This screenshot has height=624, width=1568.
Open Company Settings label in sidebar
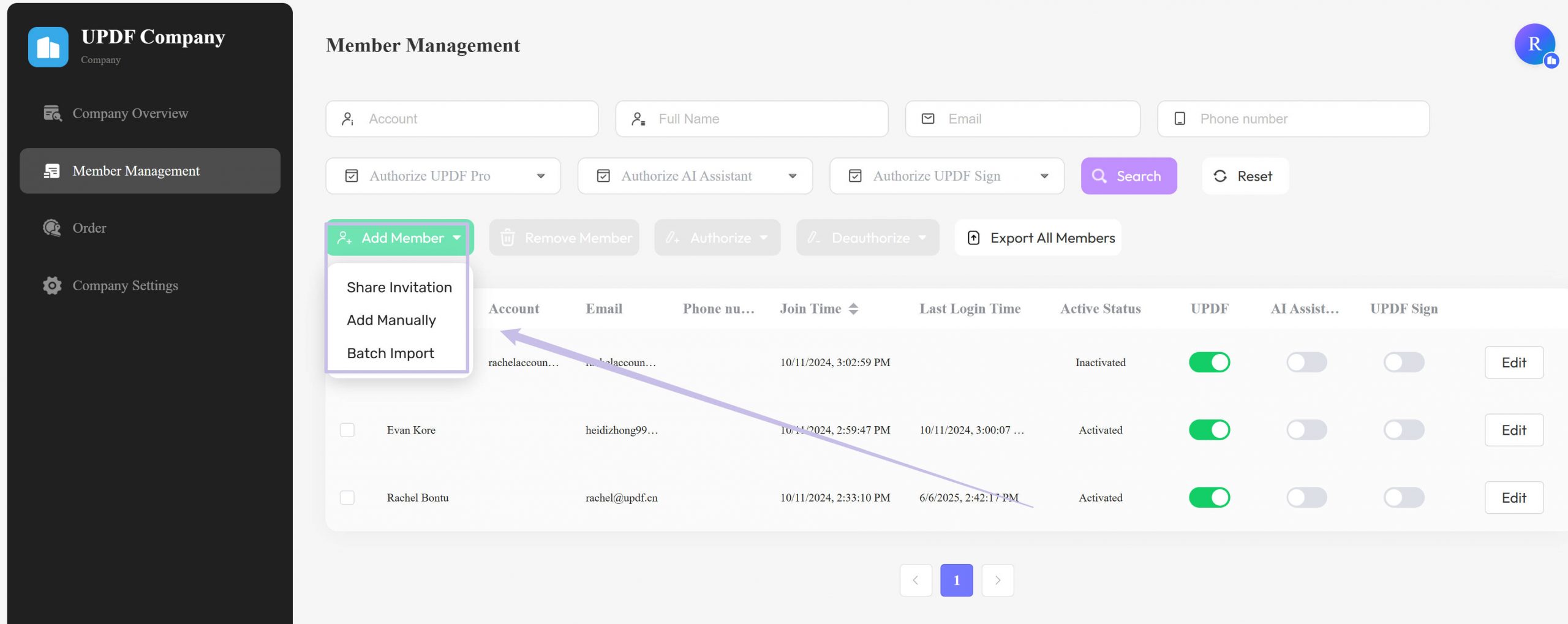pyautogui.click(x=125, y=285)
